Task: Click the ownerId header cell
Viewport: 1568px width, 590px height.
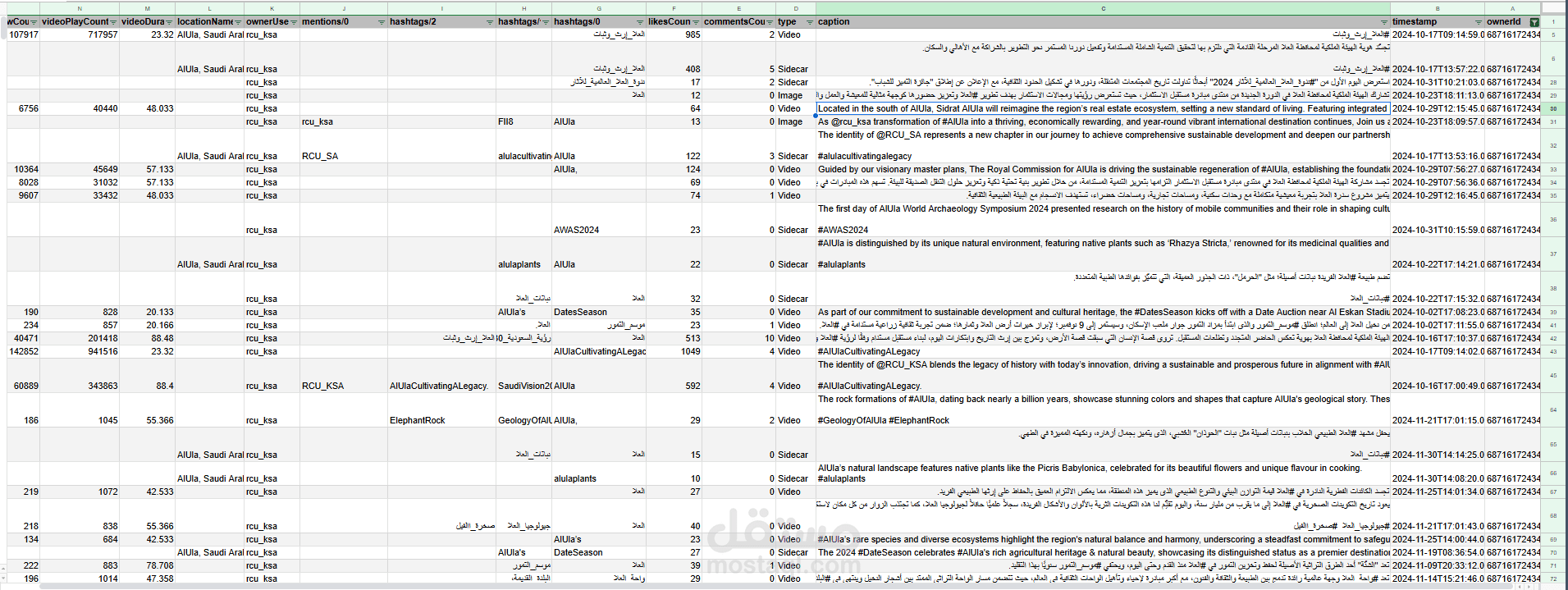Action: pyautogui.click(x=1512, y=22)
